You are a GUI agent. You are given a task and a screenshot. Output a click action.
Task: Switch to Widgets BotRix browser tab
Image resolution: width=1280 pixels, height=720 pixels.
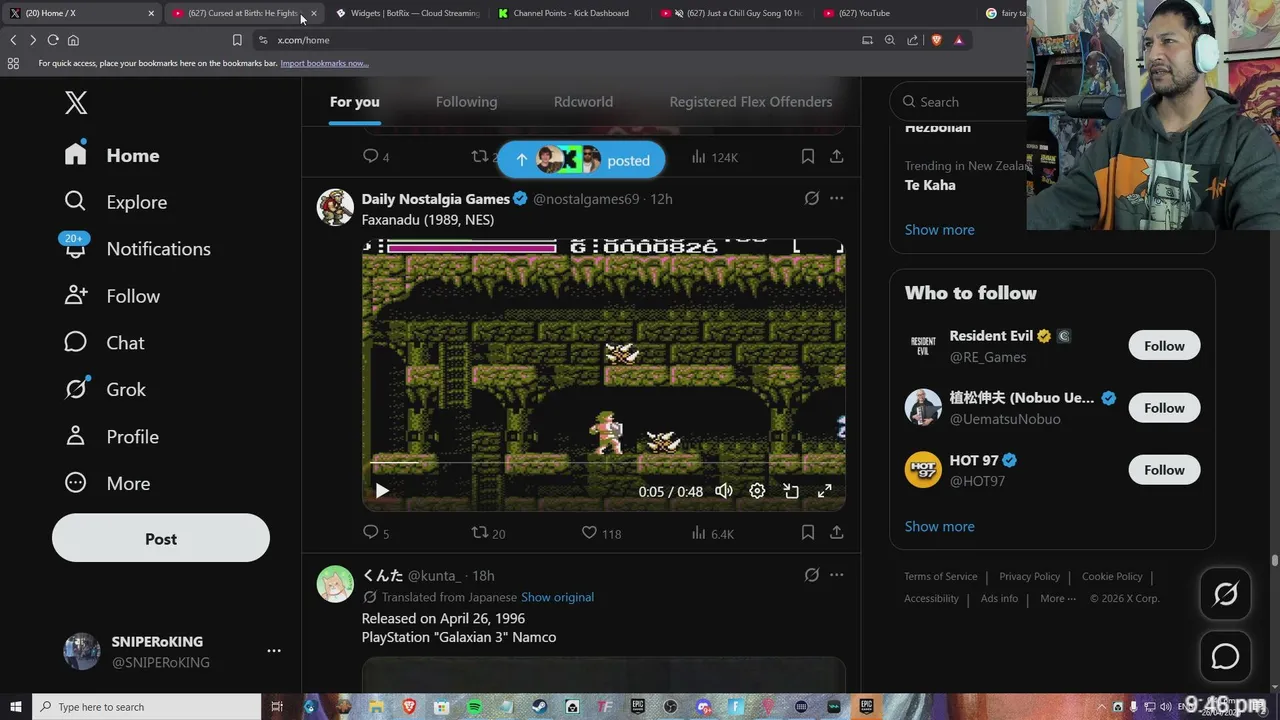pyautogui.click(x=408, y=13)
